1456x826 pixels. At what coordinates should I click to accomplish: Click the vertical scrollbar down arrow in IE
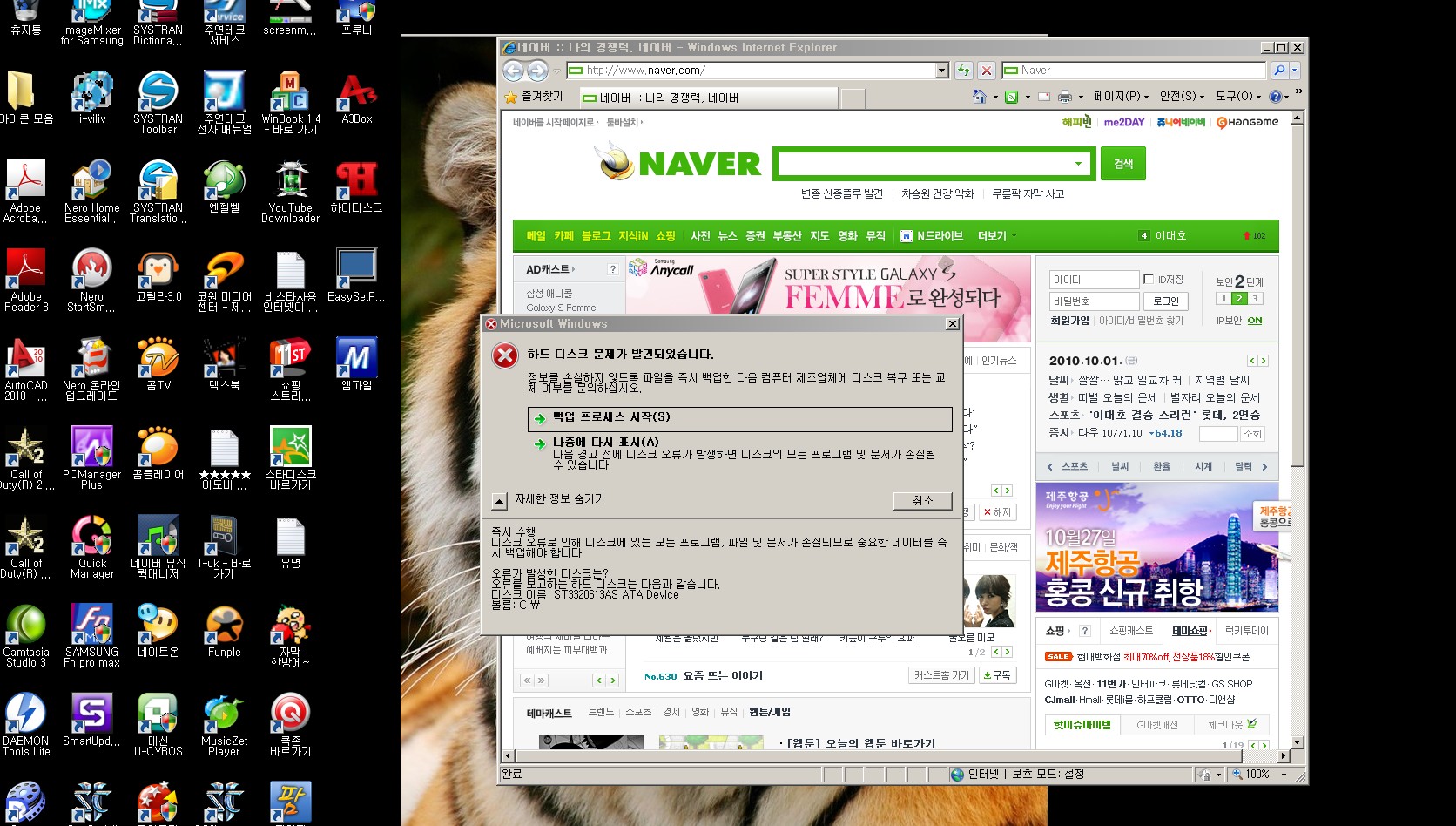(1297, 742)
